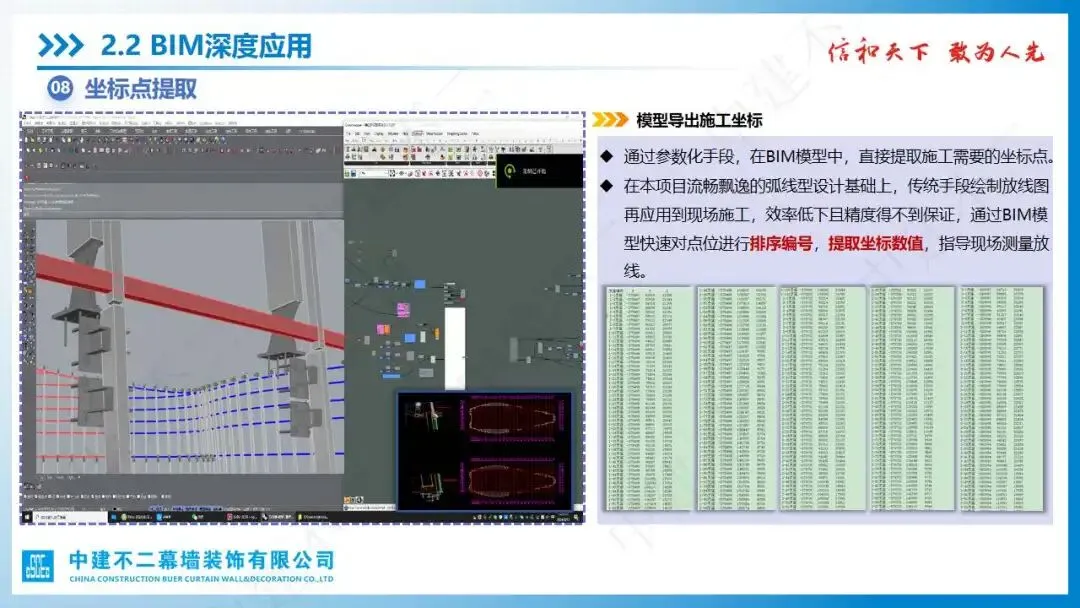Click the red text "提取坐标数值"
Image resolution: width=1080 pixels, height=608 pixels.
875,243
